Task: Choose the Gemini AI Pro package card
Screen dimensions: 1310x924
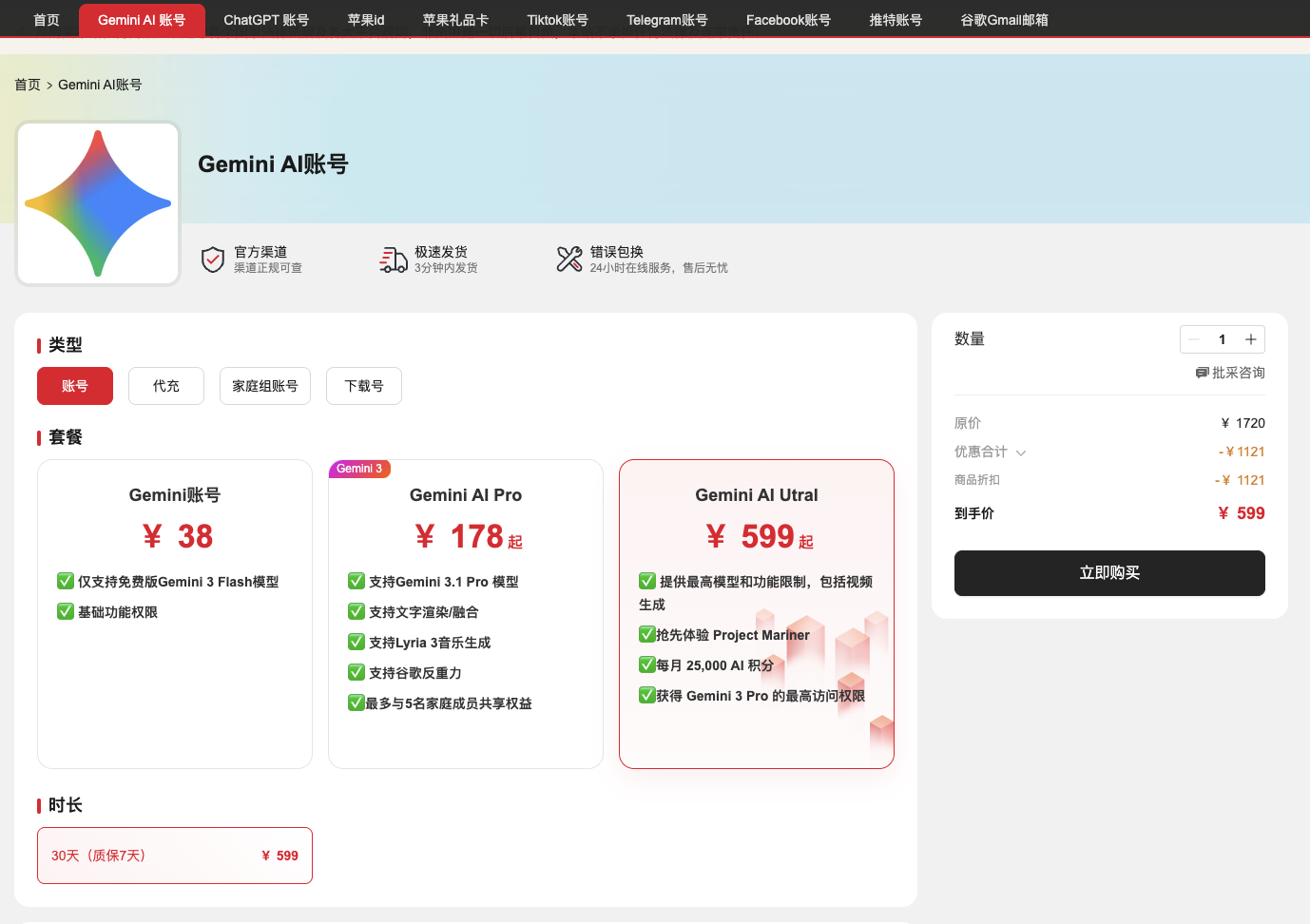Action: (466, 614)
